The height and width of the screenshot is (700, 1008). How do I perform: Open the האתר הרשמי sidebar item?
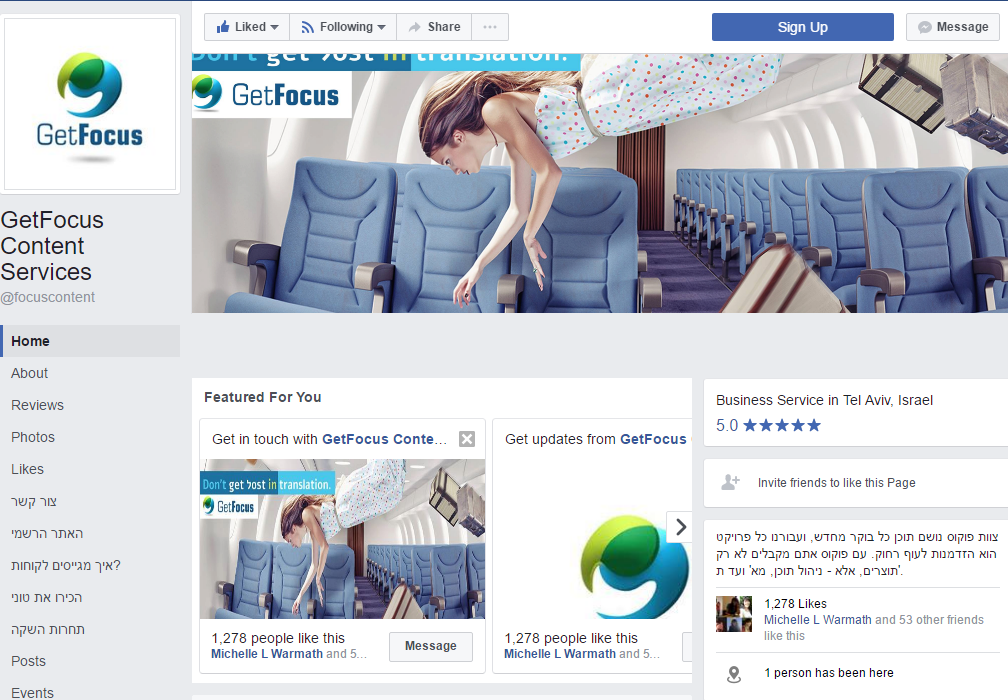tap(47, 534)
